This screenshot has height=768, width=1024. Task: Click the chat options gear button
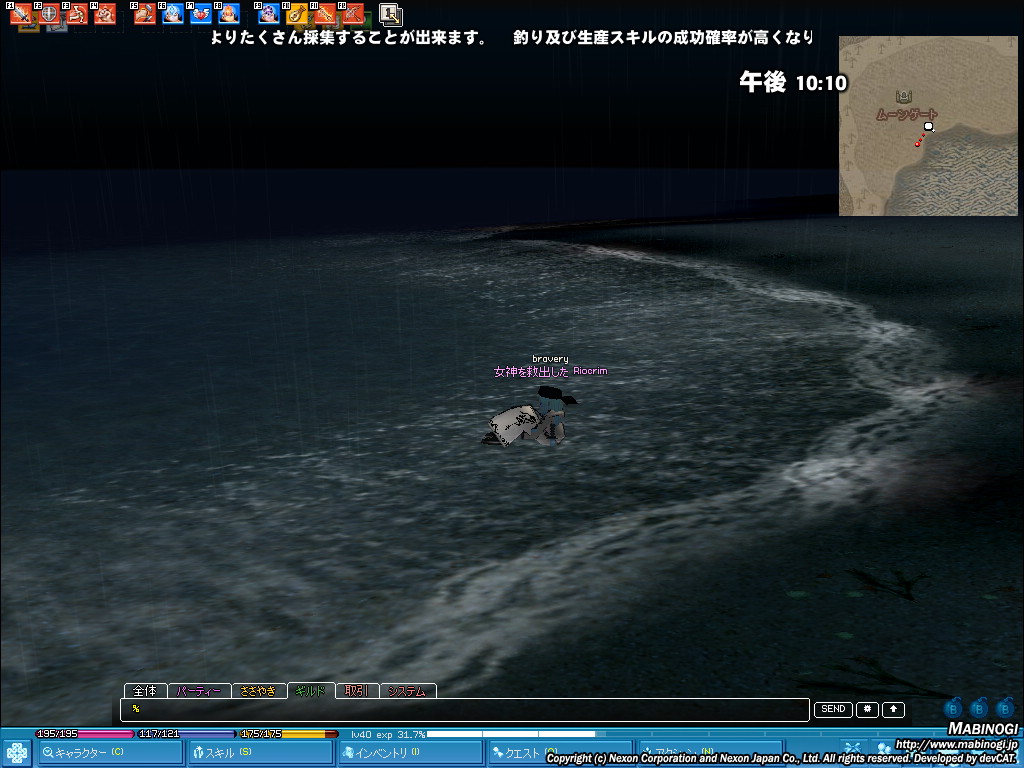pos(867,709)
